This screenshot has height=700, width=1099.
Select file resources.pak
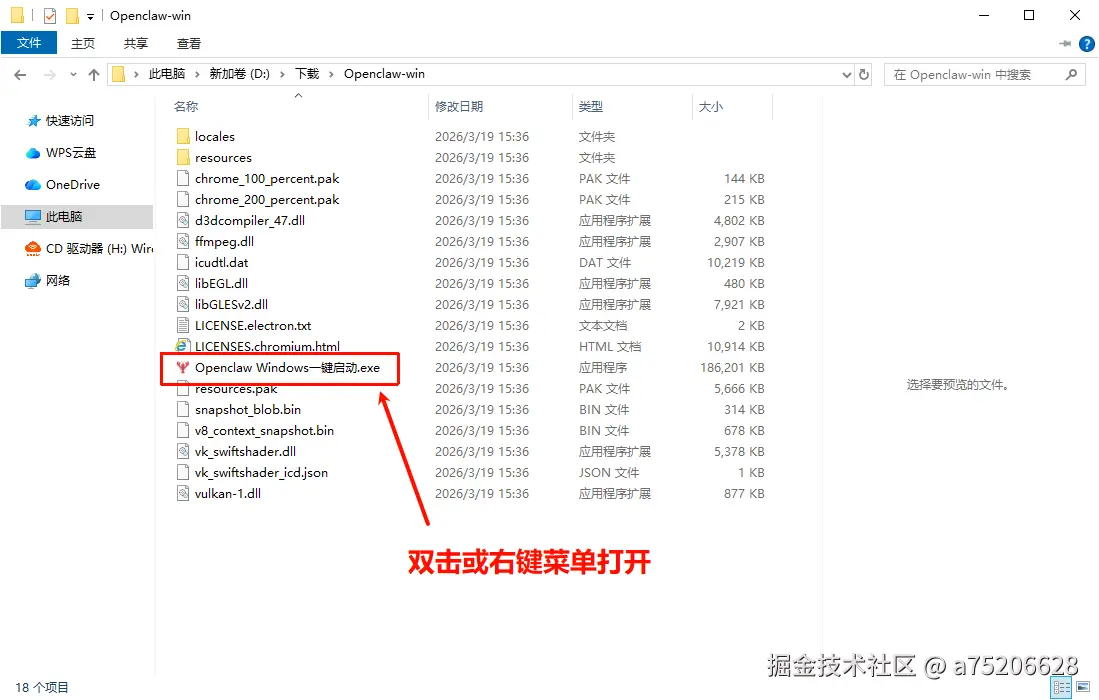pyautogui.click(x=236, y=389)
